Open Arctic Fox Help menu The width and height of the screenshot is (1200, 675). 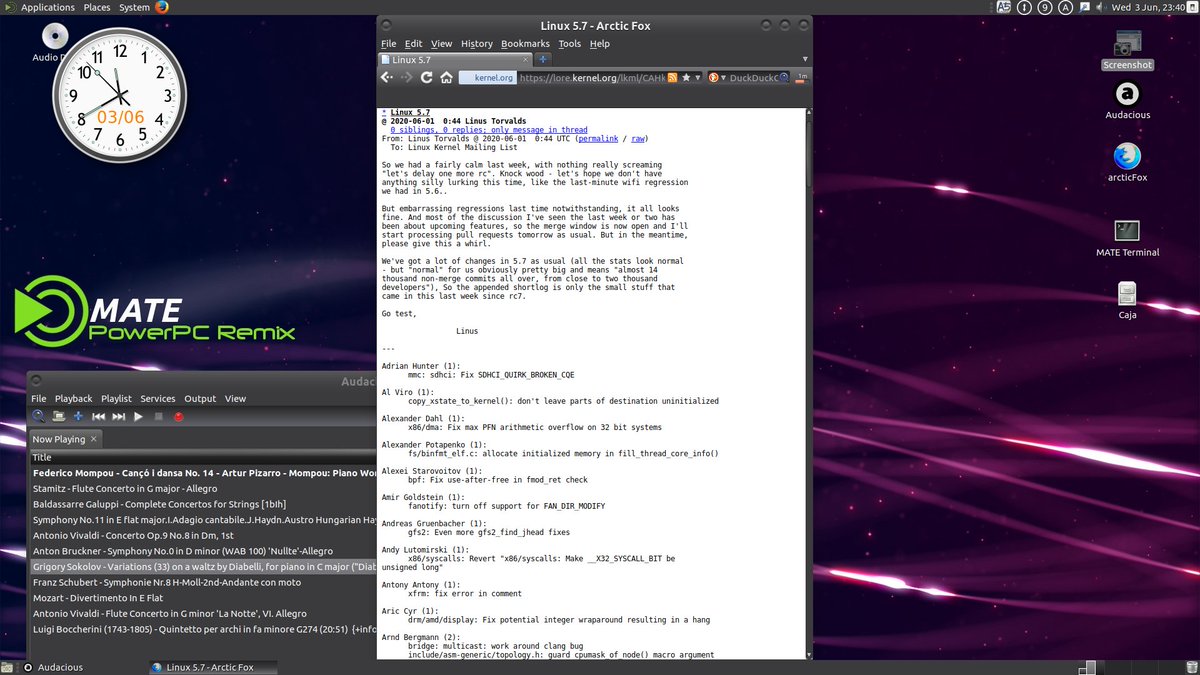tap(599, 44)
